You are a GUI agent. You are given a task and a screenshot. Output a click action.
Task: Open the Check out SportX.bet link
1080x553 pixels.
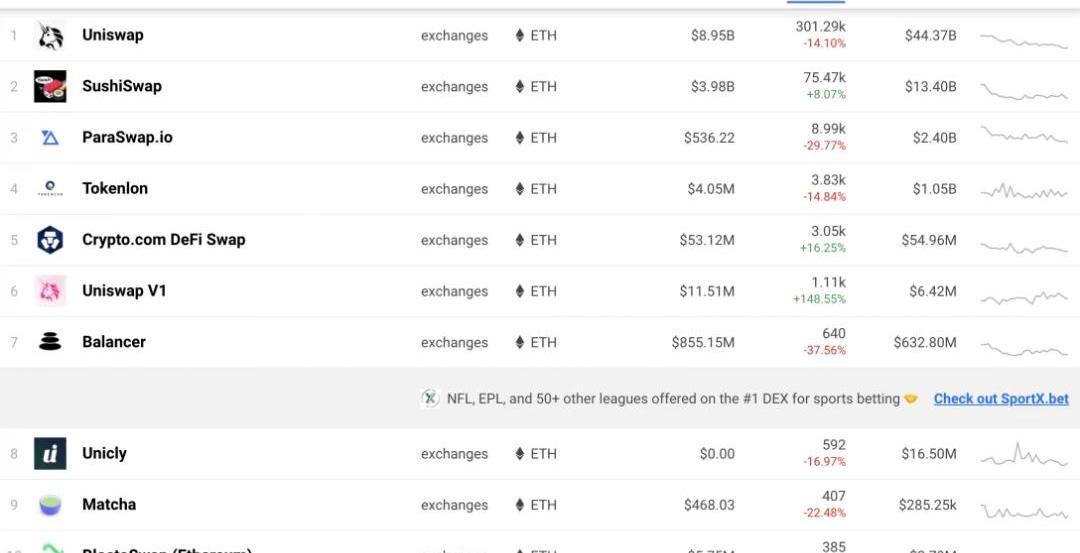pos(1001,399)
